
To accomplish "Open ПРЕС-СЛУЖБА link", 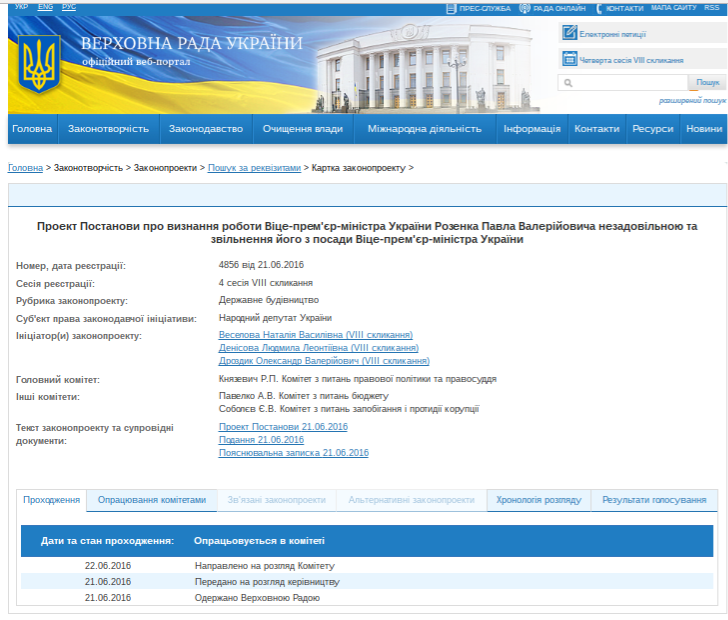I will [484, 8].
